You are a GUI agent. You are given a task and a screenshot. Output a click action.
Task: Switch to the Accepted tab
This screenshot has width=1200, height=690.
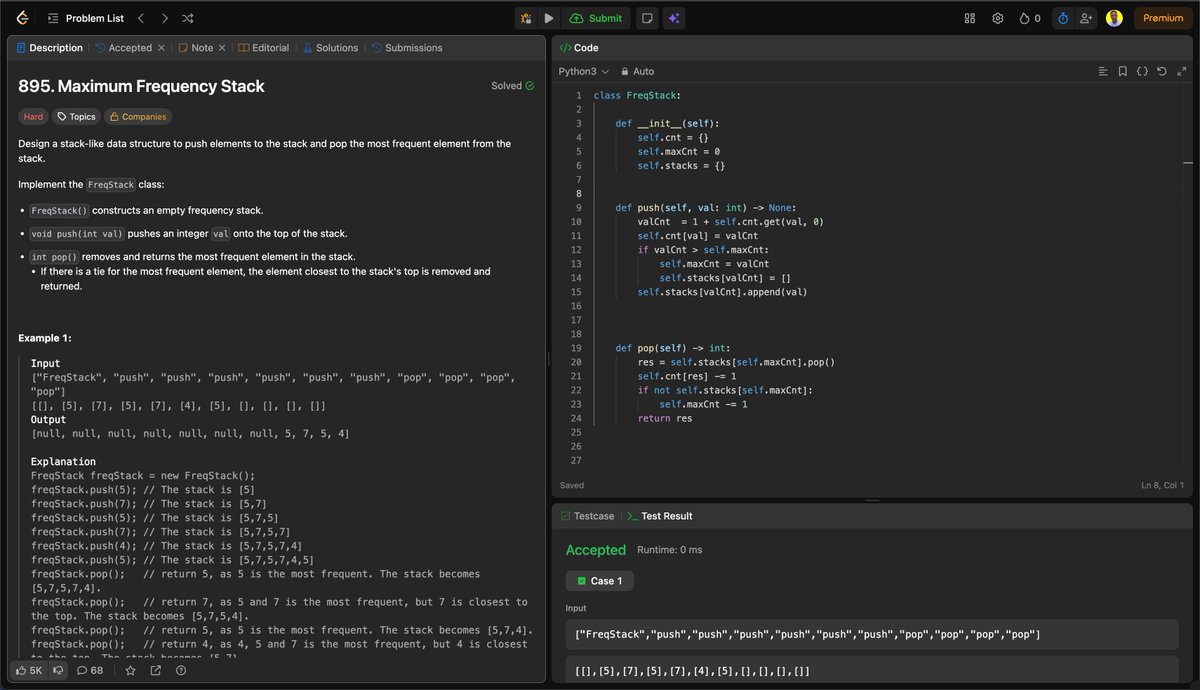tap(124, 47)
